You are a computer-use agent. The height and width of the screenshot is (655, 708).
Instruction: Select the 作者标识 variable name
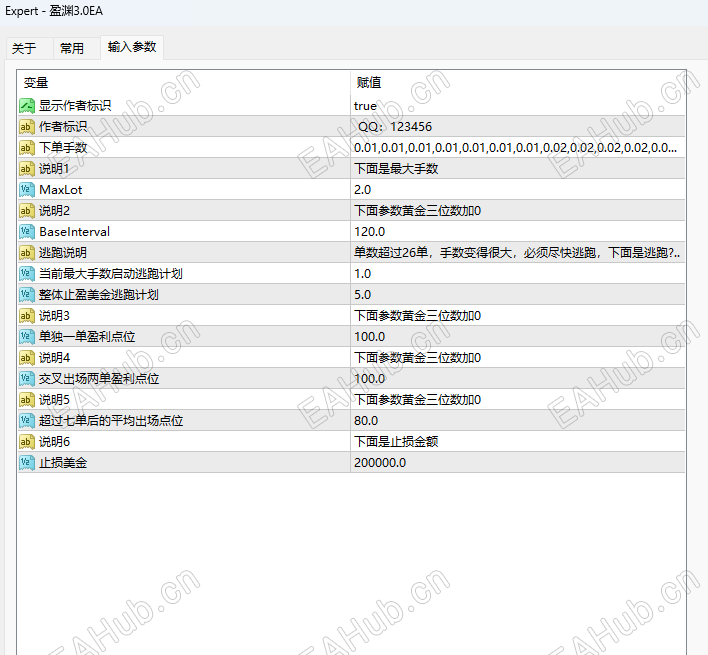point(63,127)
